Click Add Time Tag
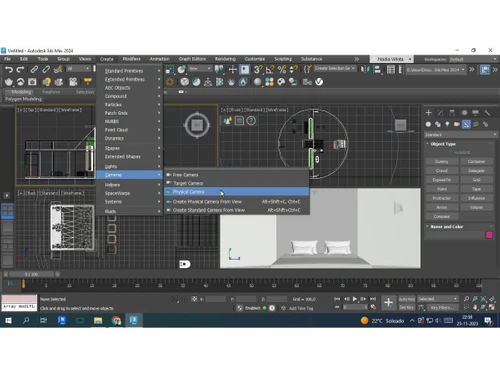500x375 pixels. click(301, 308)
